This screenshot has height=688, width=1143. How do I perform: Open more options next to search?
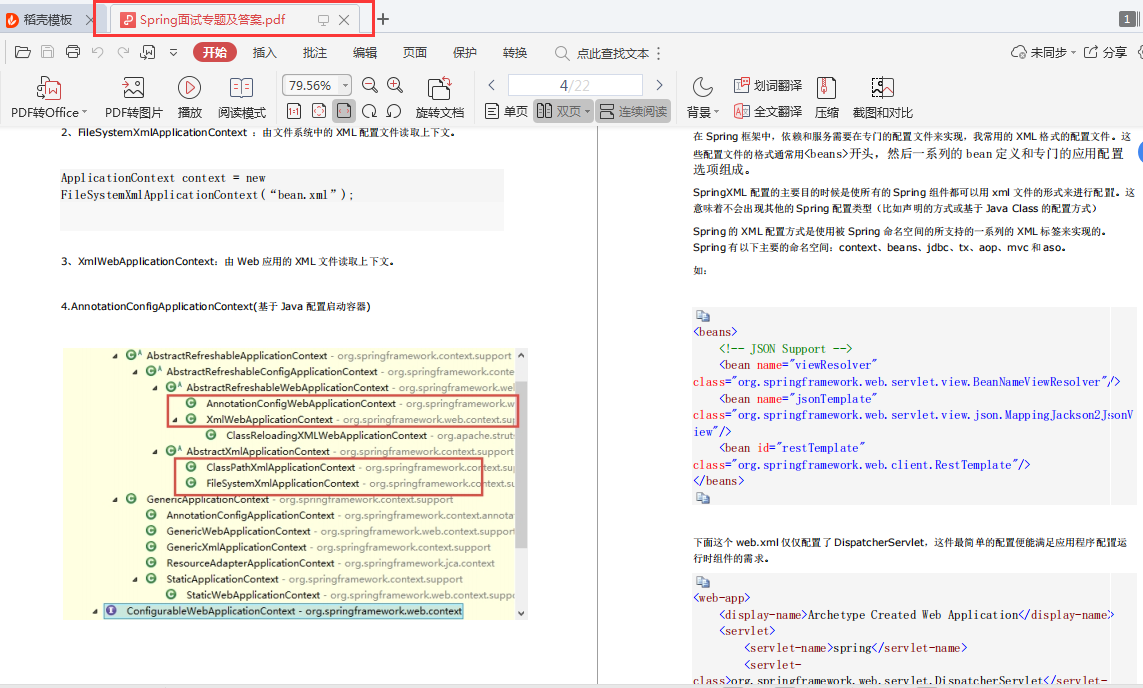659,53
